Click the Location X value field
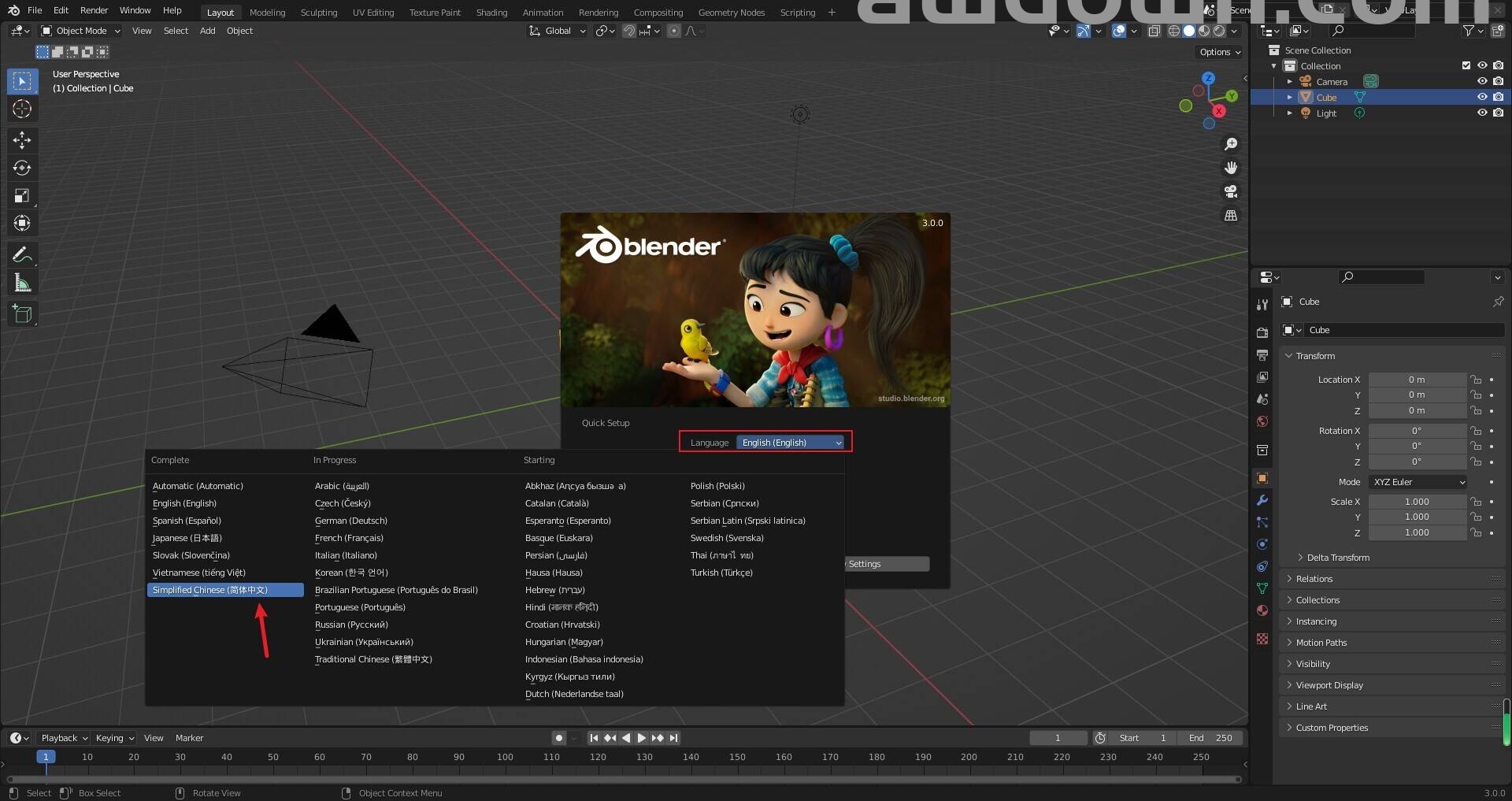1512x801 pixels. 1416,380
